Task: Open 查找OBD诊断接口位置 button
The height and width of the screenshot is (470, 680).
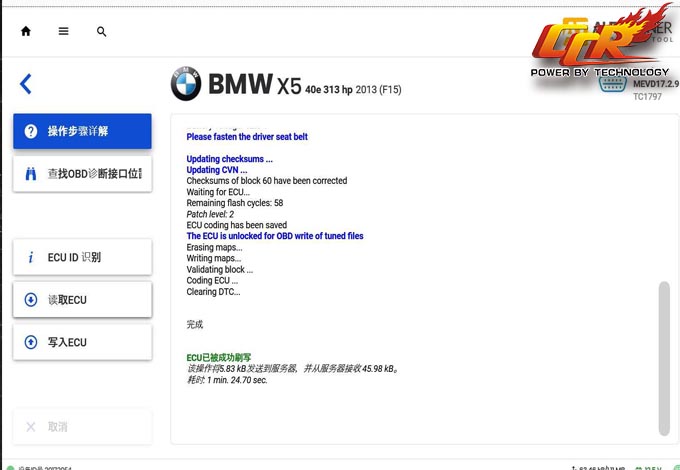Action: [82, 174]
